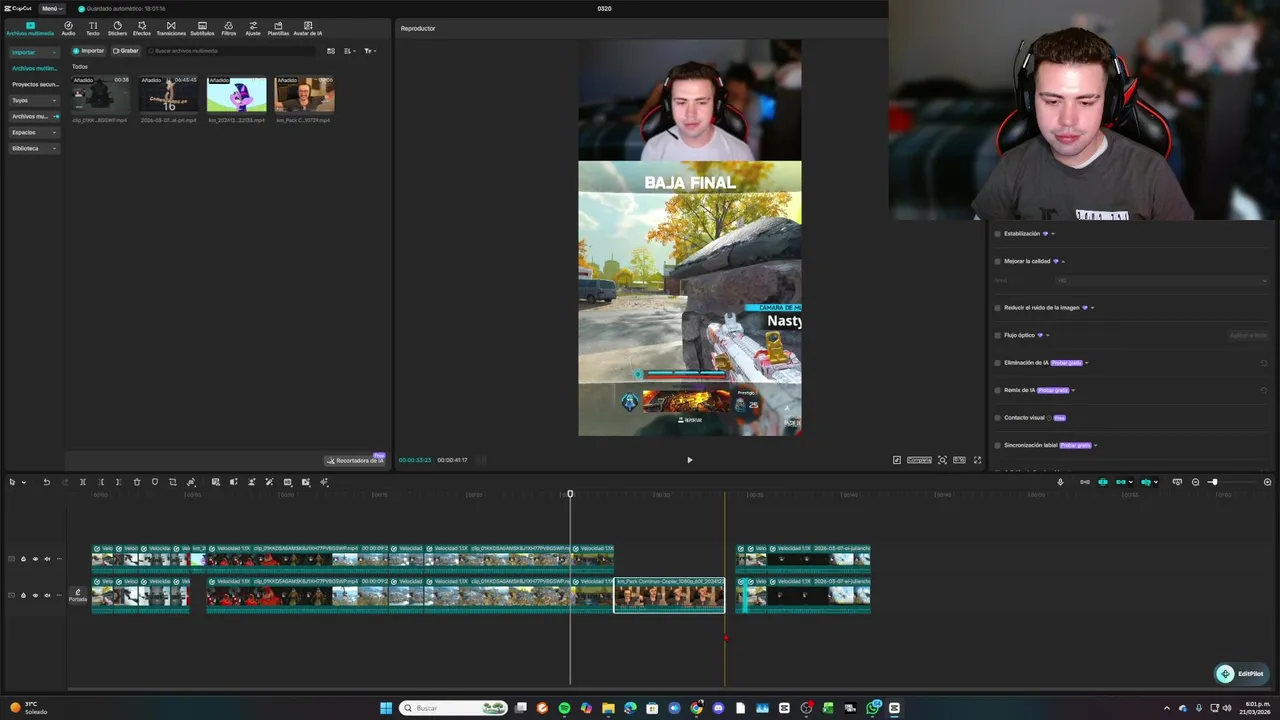This screenshot has width=1280, height=720.
Task: Toggle the Mejorar la calidad checkbox
Action: 997,261
